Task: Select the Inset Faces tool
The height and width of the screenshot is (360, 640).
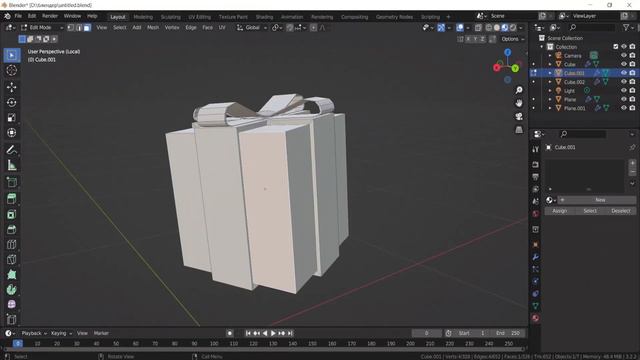Action: [11, 214]
